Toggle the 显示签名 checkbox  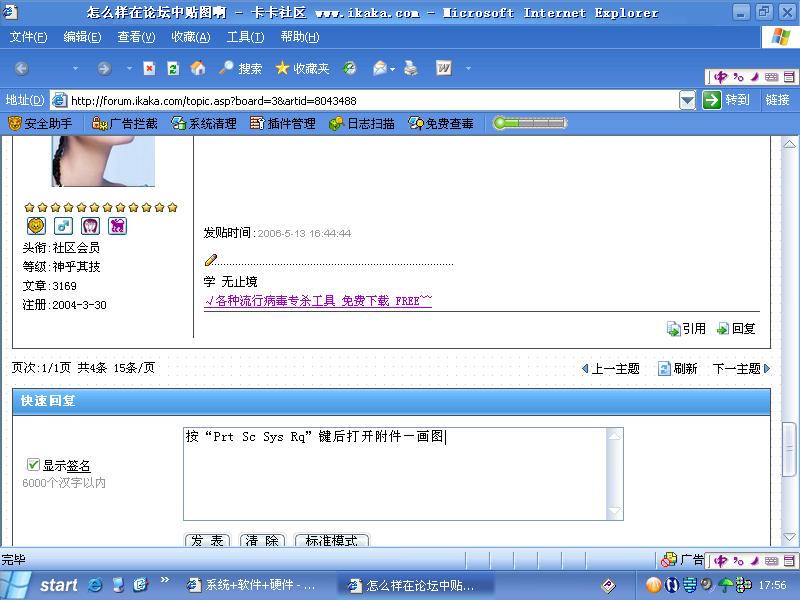click(x=33, y=464)
